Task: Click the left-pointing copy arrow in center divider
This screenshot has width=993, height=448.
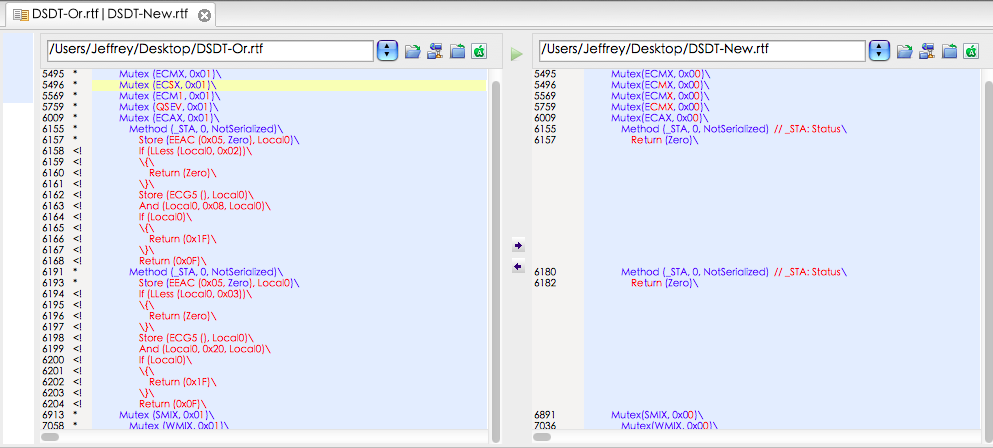Action: [x=517, y=266]
